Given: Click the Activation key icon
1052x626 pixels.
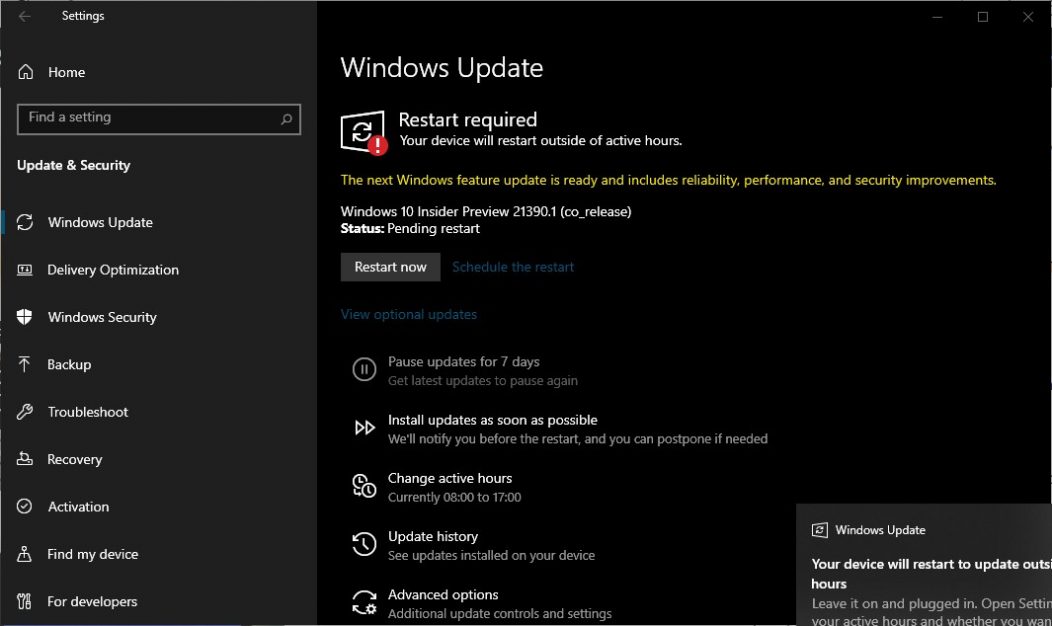Looking at the screenshot, I should pyautogui.click(x=24, y=507).
